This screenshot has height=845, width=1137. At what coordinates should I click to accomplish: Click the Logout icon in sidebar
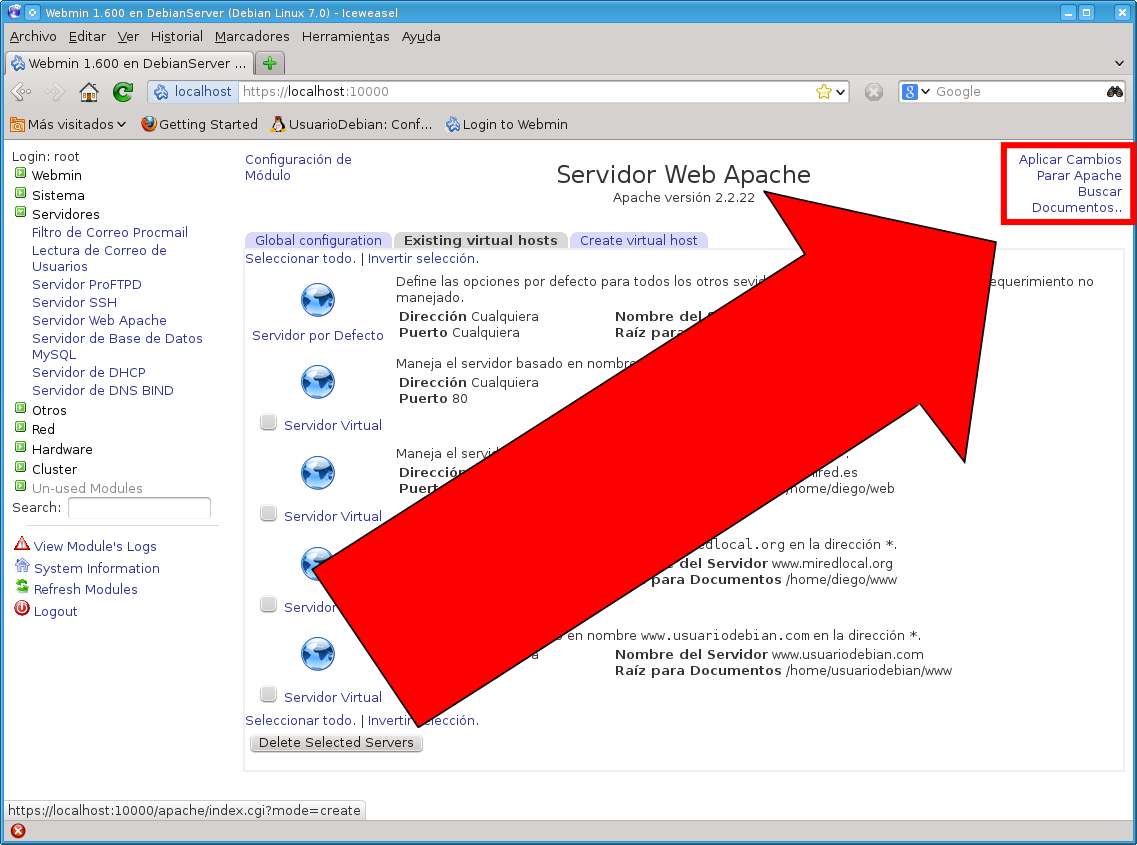[21, 610]
